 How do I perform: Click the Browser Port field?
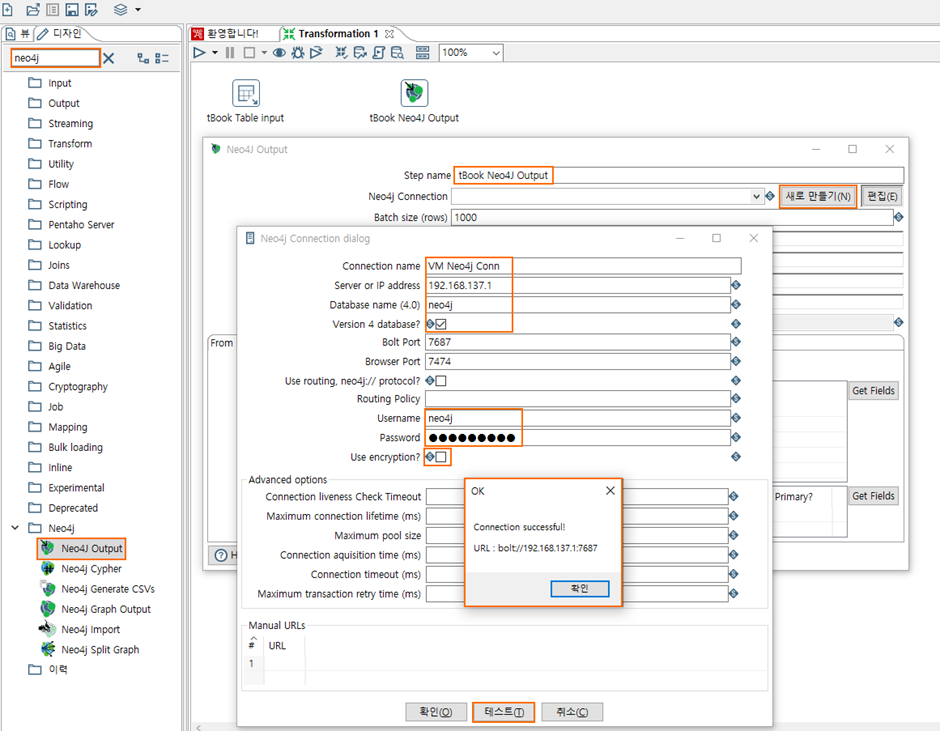pos(577,362)
